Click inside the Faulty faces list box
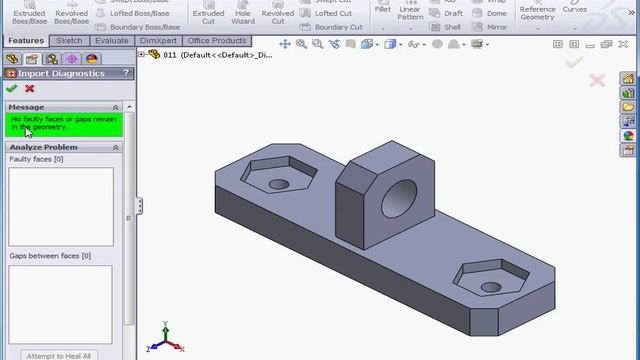Screen dimensions: 640x360 click(61, 207)
